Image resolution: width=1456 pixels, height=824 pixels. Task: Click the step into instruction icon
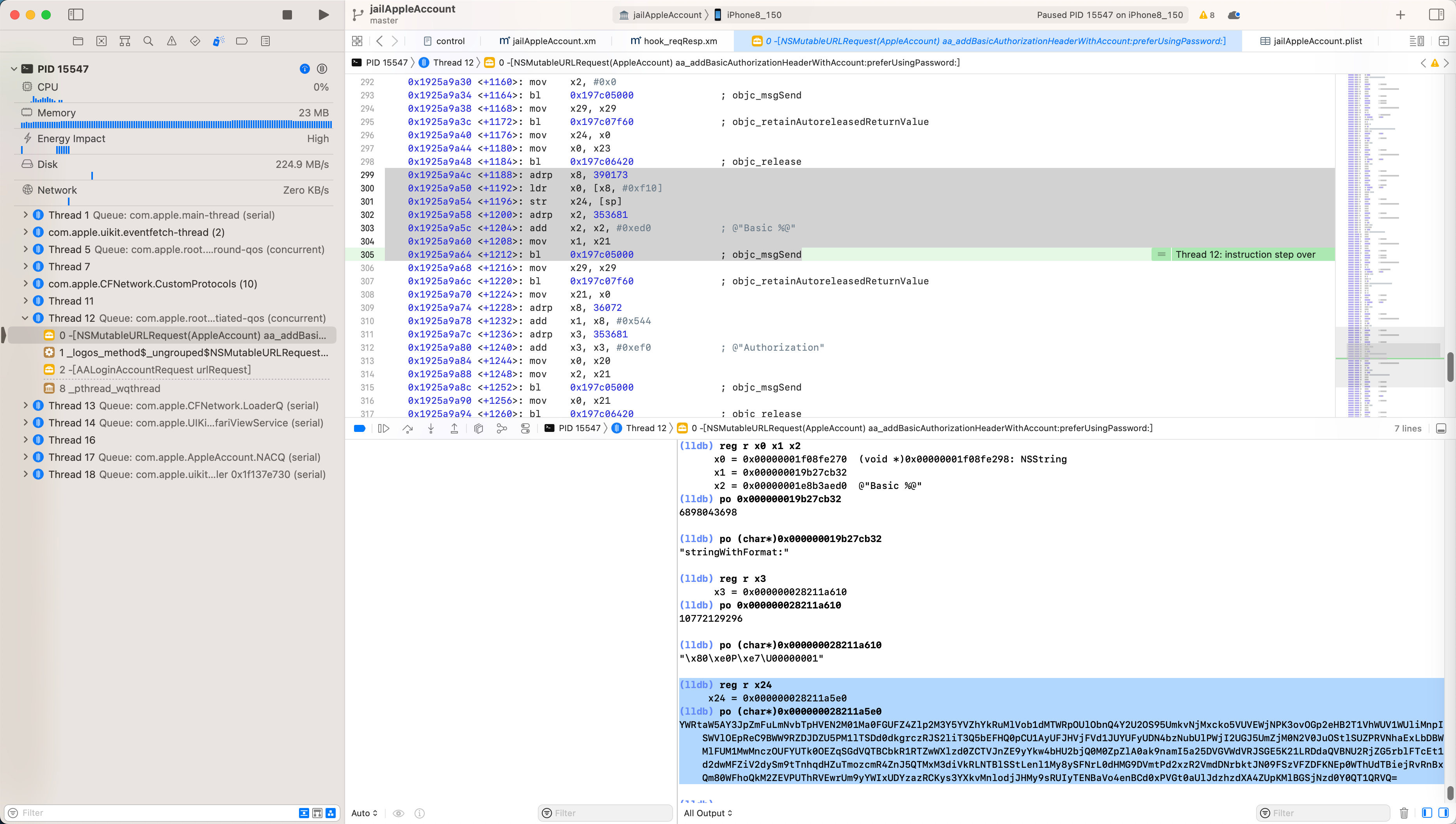[x=431, y=428]
